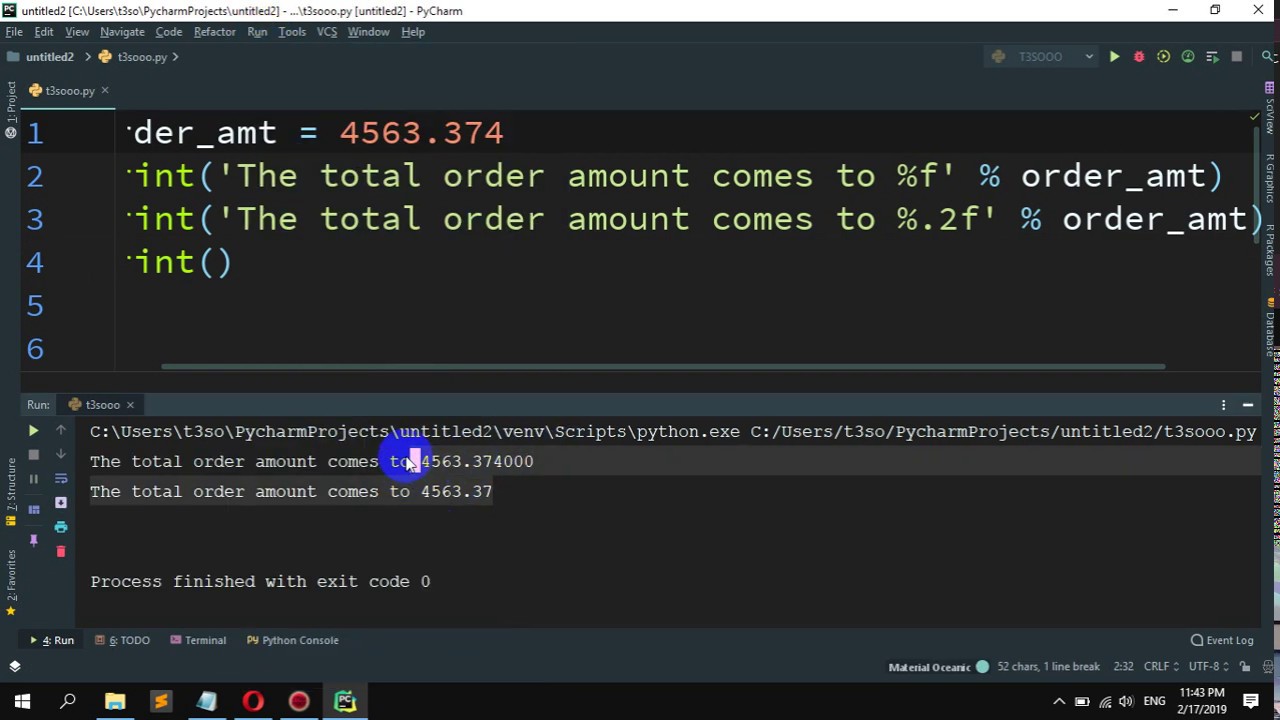Switch to the 4: Run bottom tab
Viewport: 1280px width, 720px height.
52,640
